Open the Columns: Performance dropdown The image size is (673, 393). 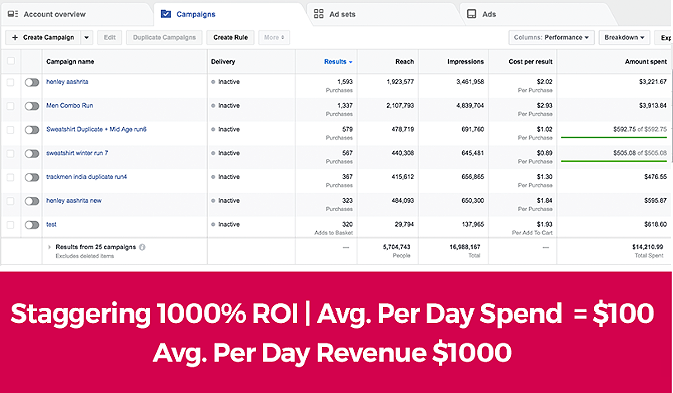(x=552, y=38)
